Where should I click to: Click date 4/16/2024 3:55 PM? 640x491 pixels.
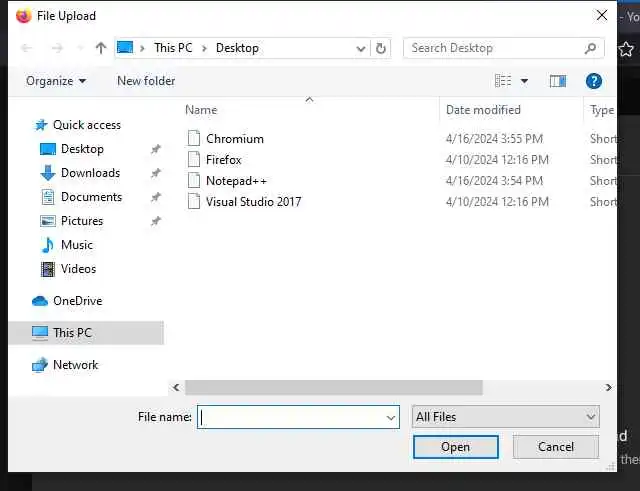(x=494, y=139)
